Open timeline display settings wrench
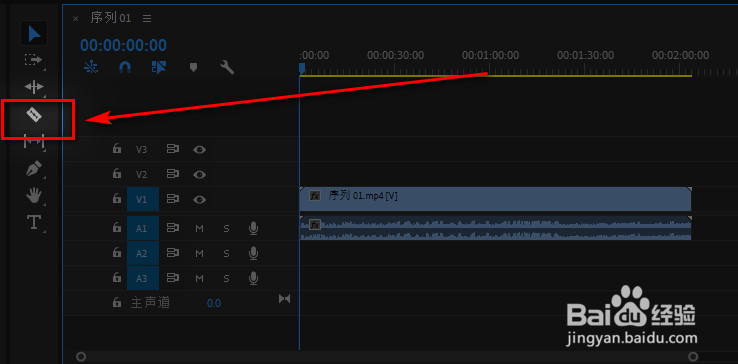Screen dimensions: 738x364 (227, 68)
